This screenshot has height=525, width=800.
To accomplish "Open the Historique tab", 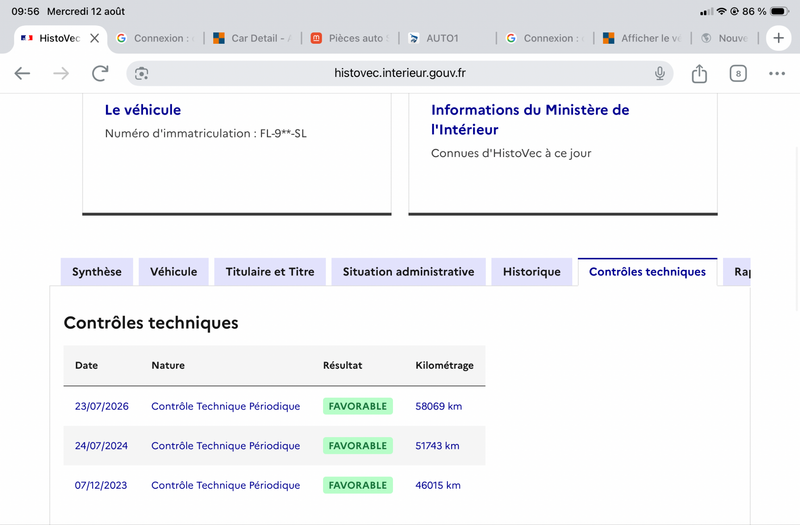I will 532,272.
